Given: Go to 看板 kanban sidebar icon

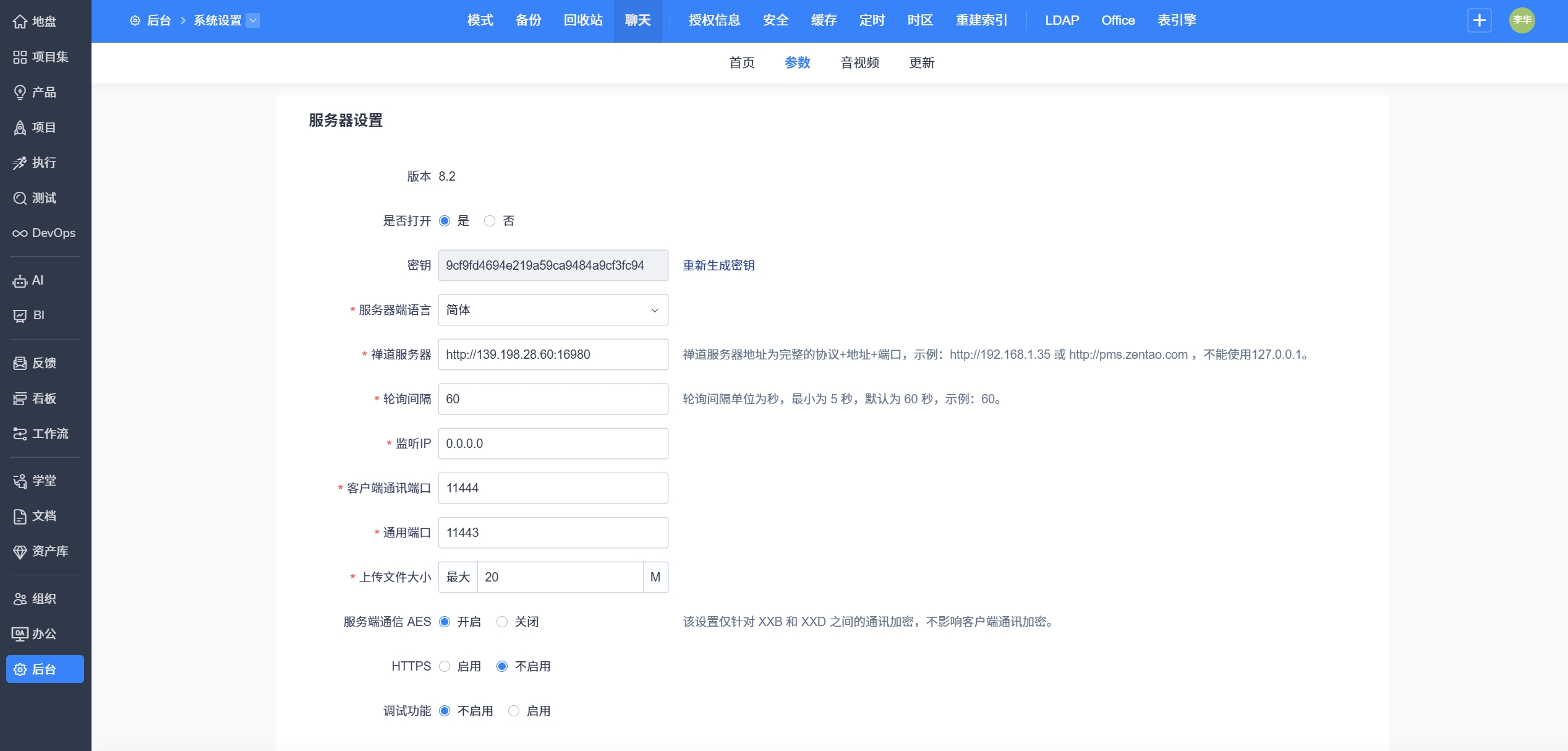Looking at the screenshot, I should coord(20,398).
